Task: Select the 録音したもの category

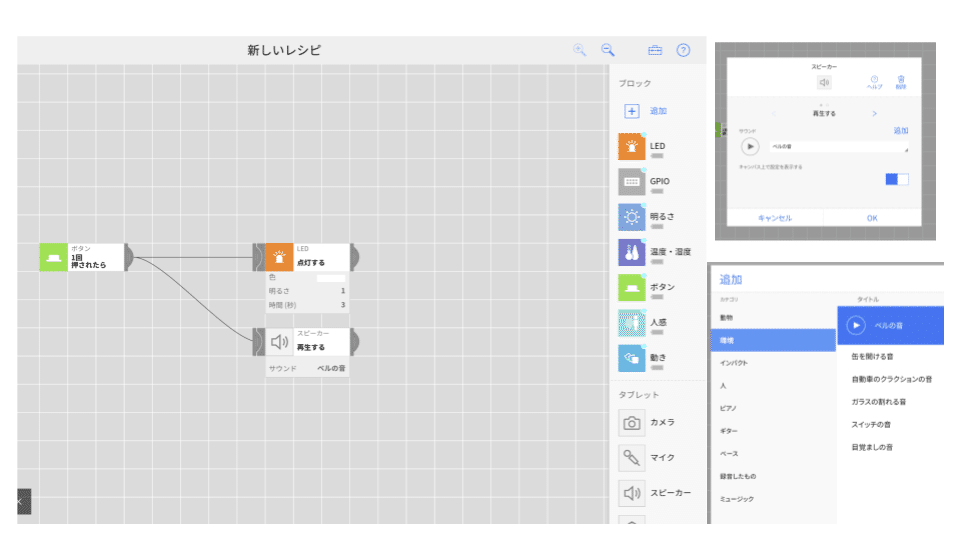Action: click(773, 476)
